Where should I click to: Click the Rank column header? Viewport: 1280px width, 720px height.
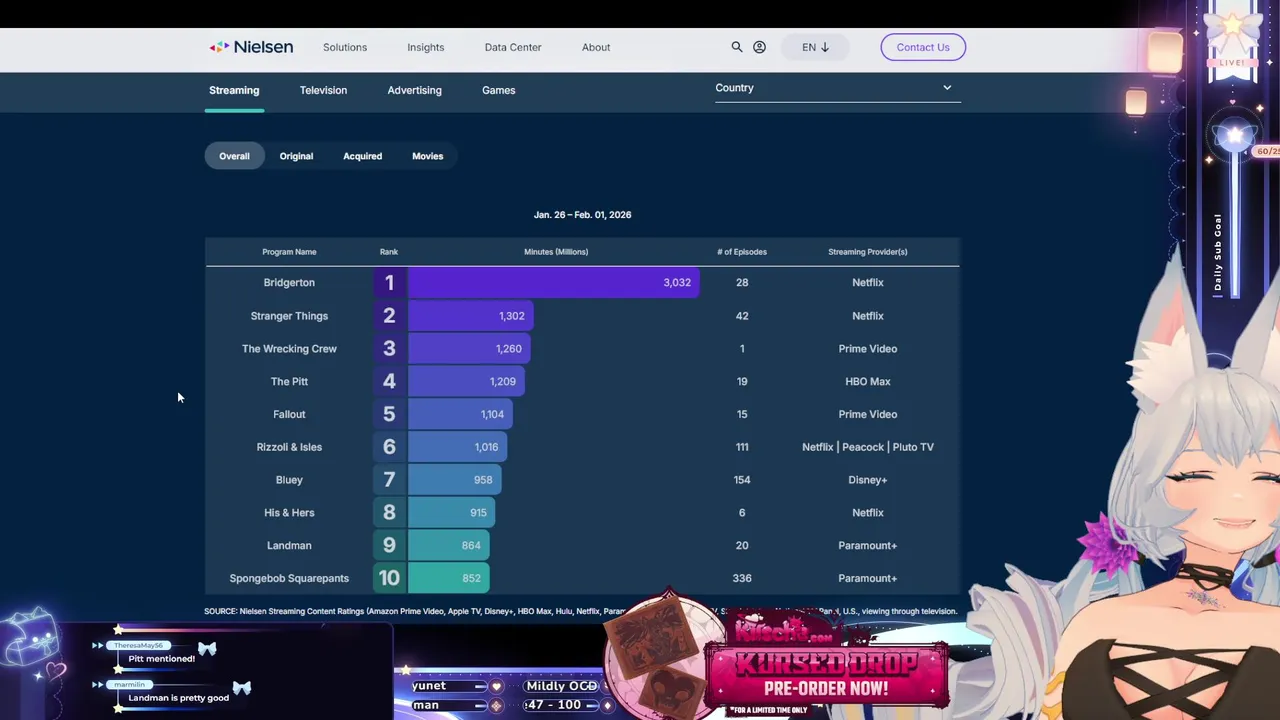click(389, 252)
